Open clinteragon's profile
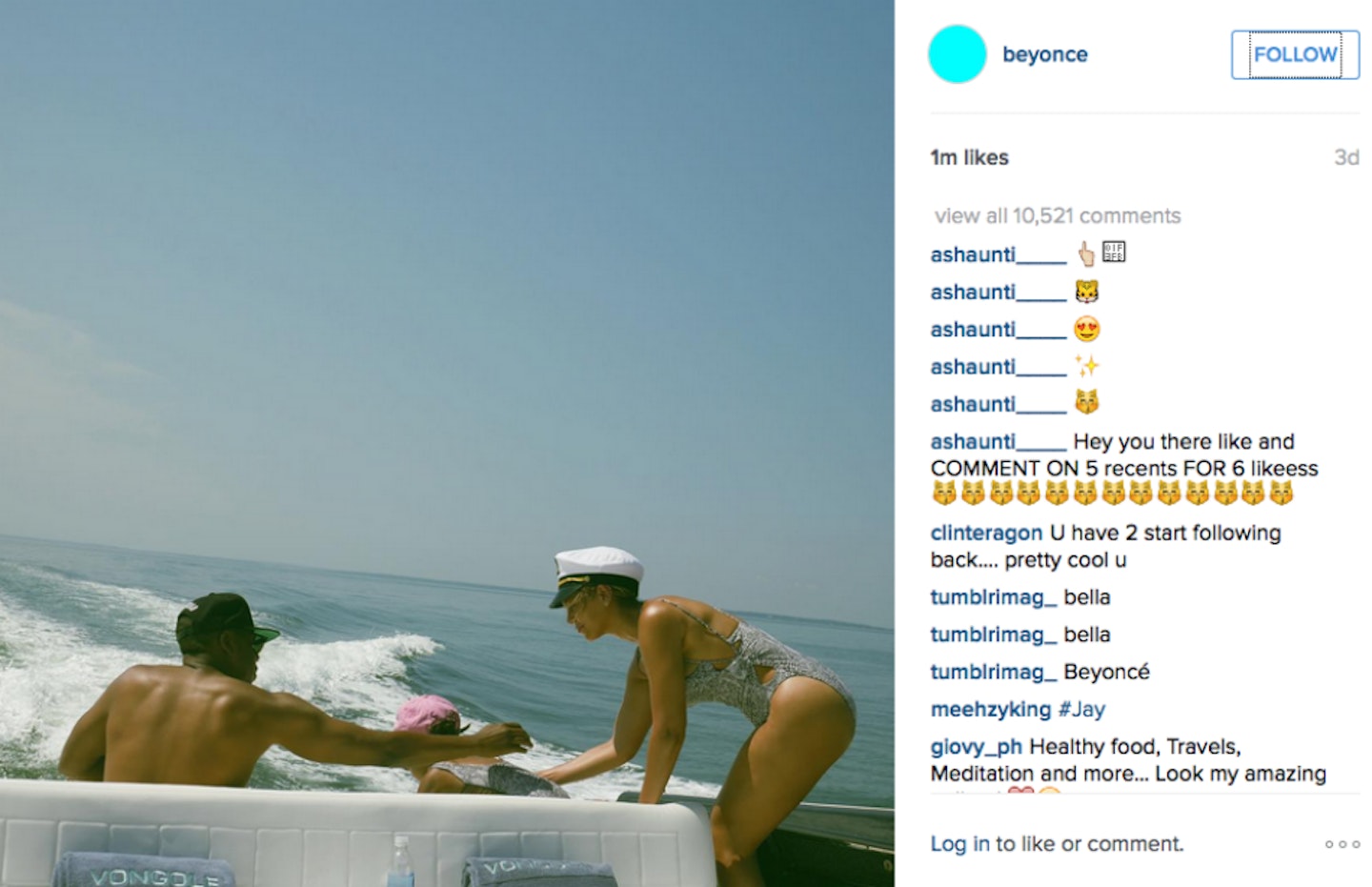The height and width of the screenshot is (887, 1372). pyautogui.click(x=986, y=534)
